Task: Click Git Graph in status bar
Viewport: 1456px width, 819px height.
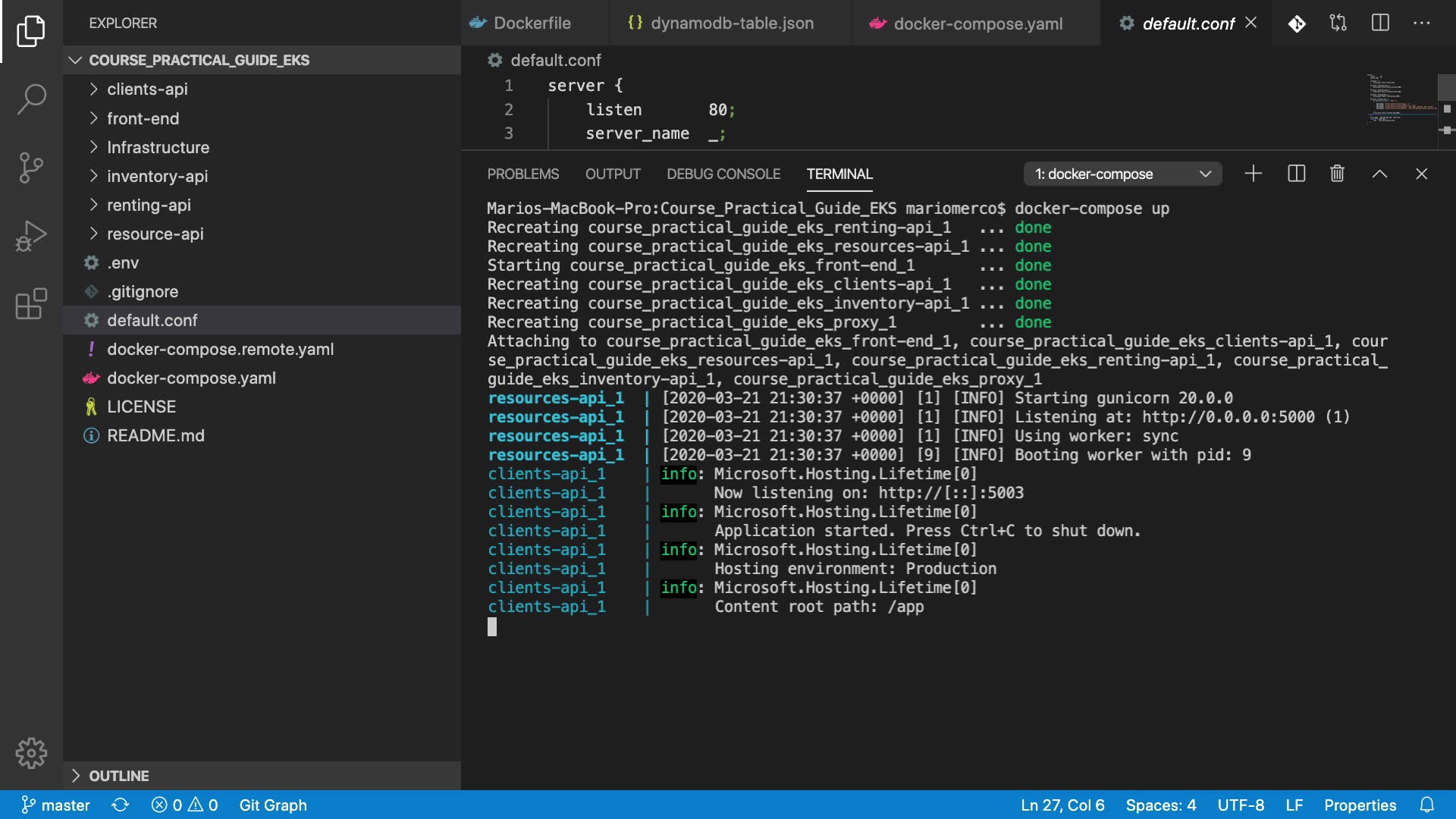Action: point(273,805)
